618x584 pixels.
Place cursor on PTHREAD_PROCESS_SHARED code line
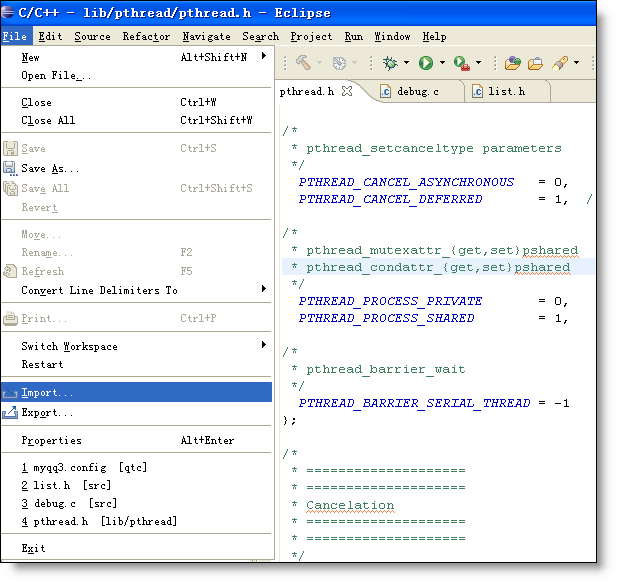coord(386,318)
